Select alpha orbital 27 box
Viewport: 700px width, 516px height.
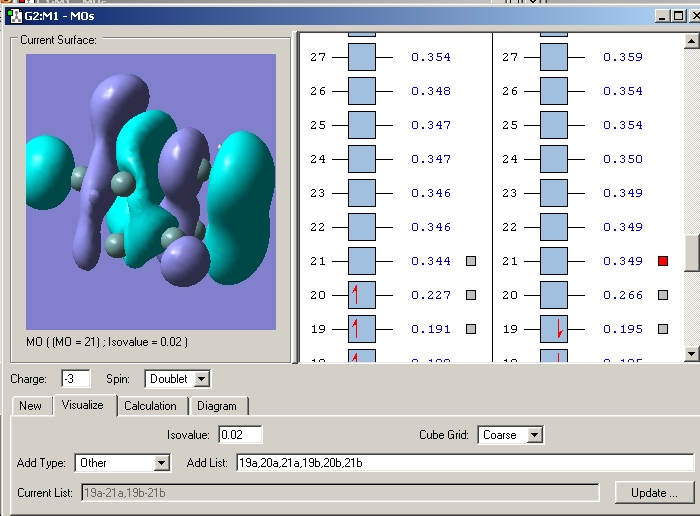pyautogui.click(x=362, y=57)
